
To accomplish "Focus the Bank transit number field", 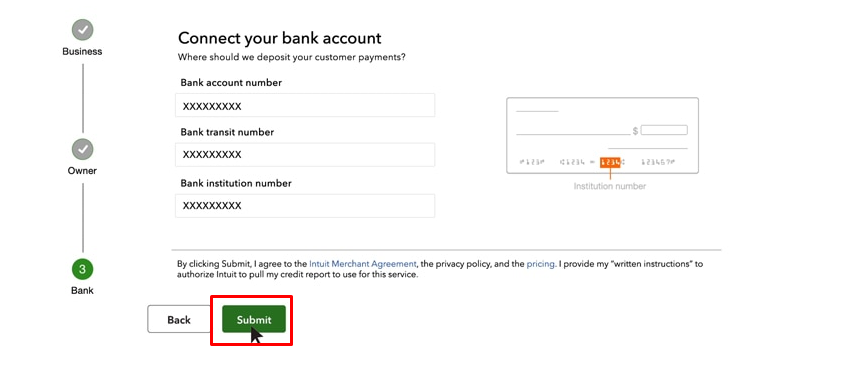I will tap(305, 154).
